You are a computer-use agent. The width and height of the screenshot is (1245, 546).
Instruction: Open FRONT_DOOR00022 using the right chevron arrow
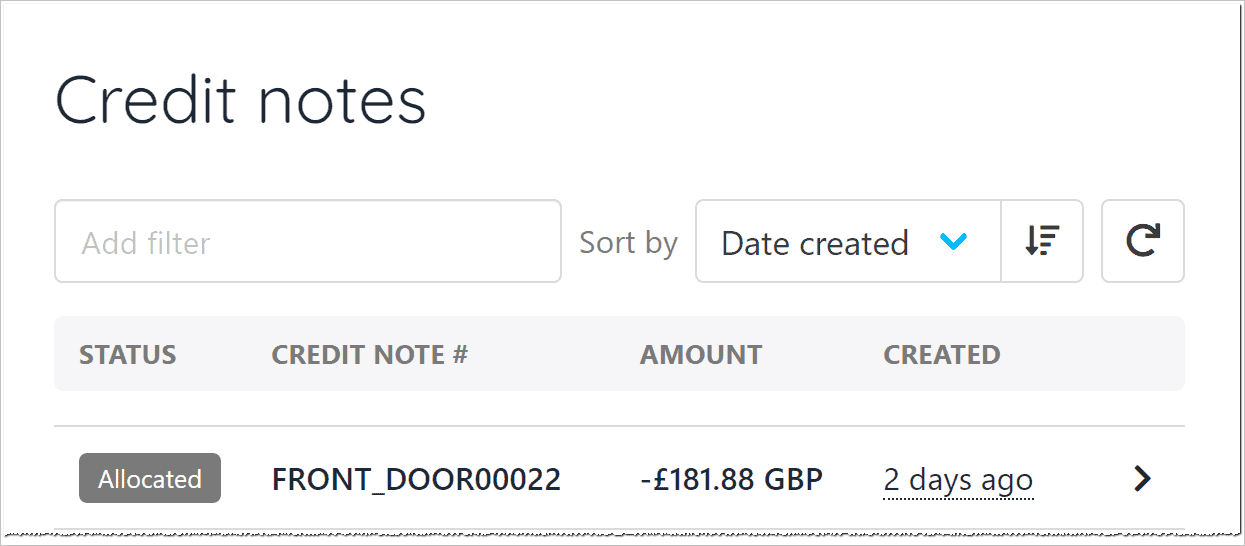1142,480
